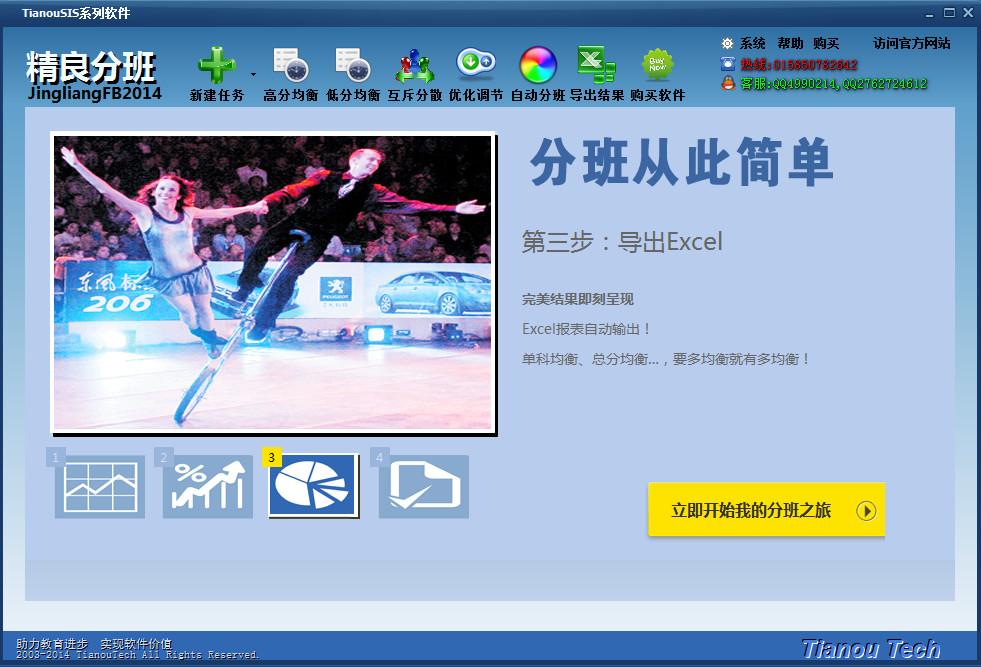Export results with the 导出结果 Excel icon

[x=596, y=64]
